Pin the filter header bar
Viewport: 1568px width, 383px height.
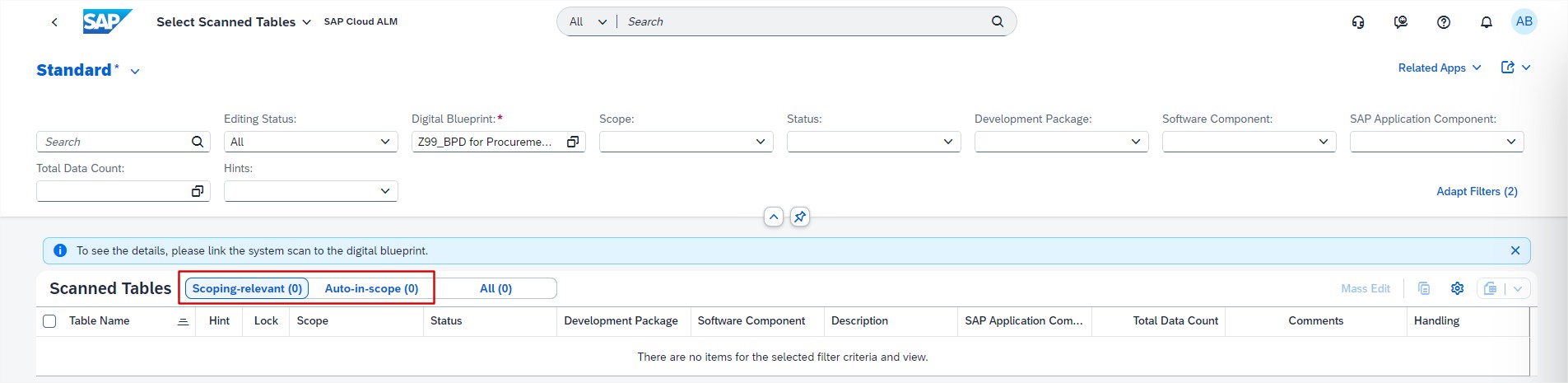click(x=800, y=217)
